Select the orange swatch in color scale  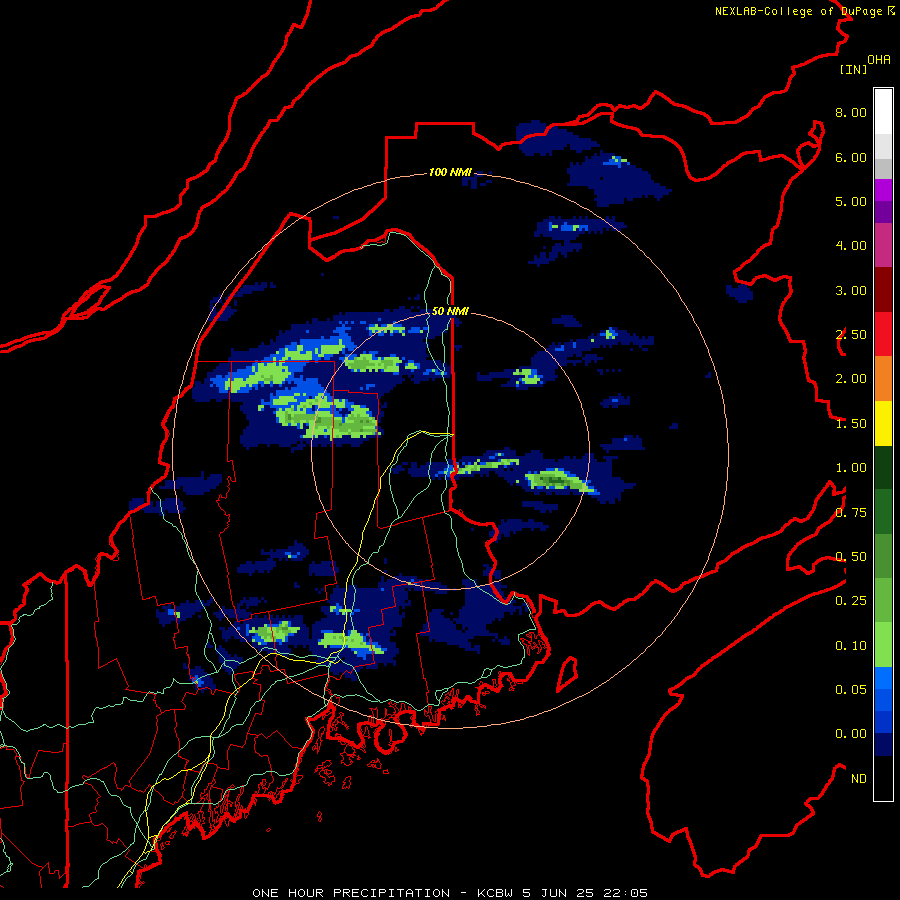[883, 379]
